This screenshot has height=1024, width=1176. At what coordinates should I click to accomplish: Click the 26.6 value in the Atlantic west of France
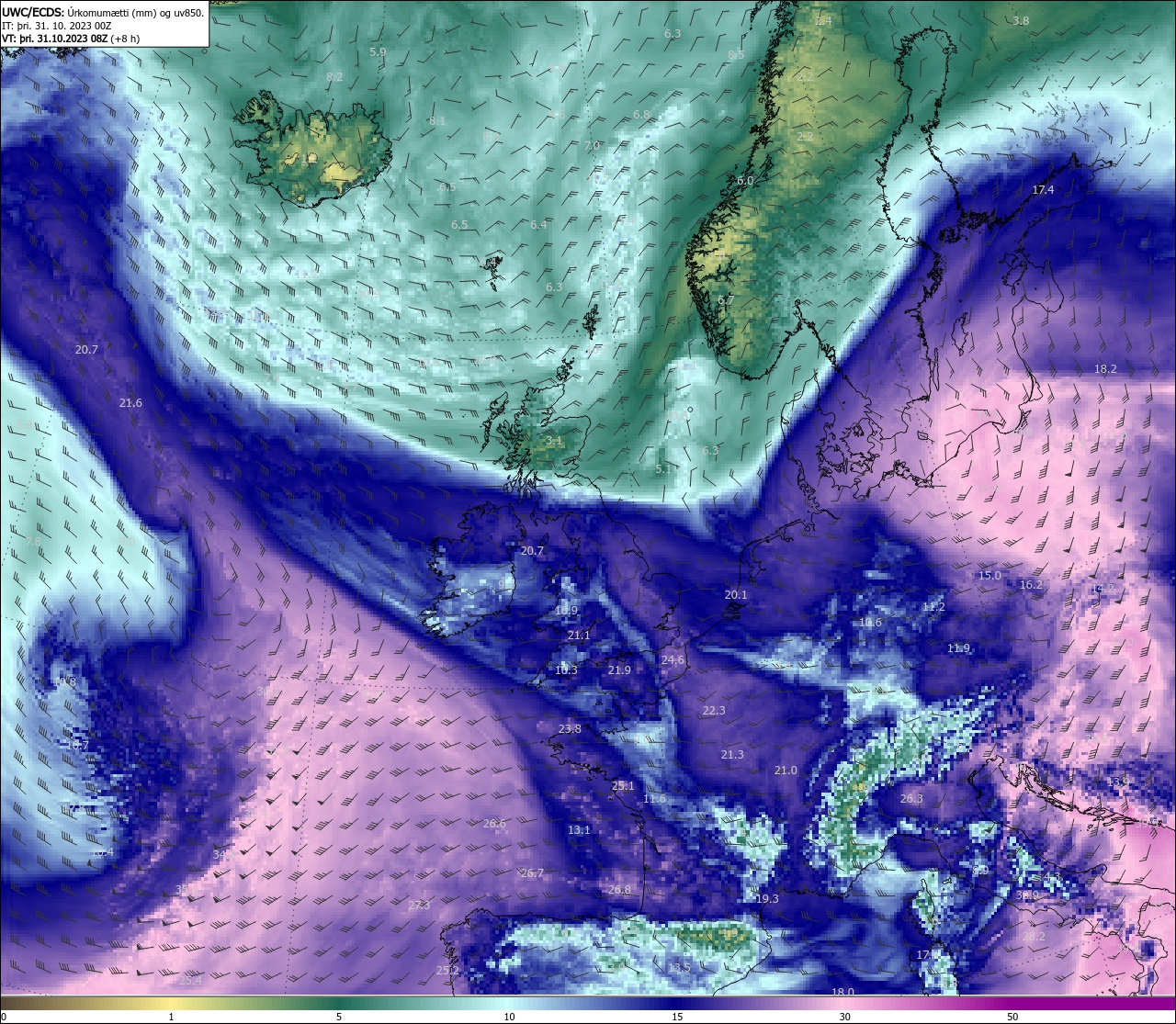[494, 824]
